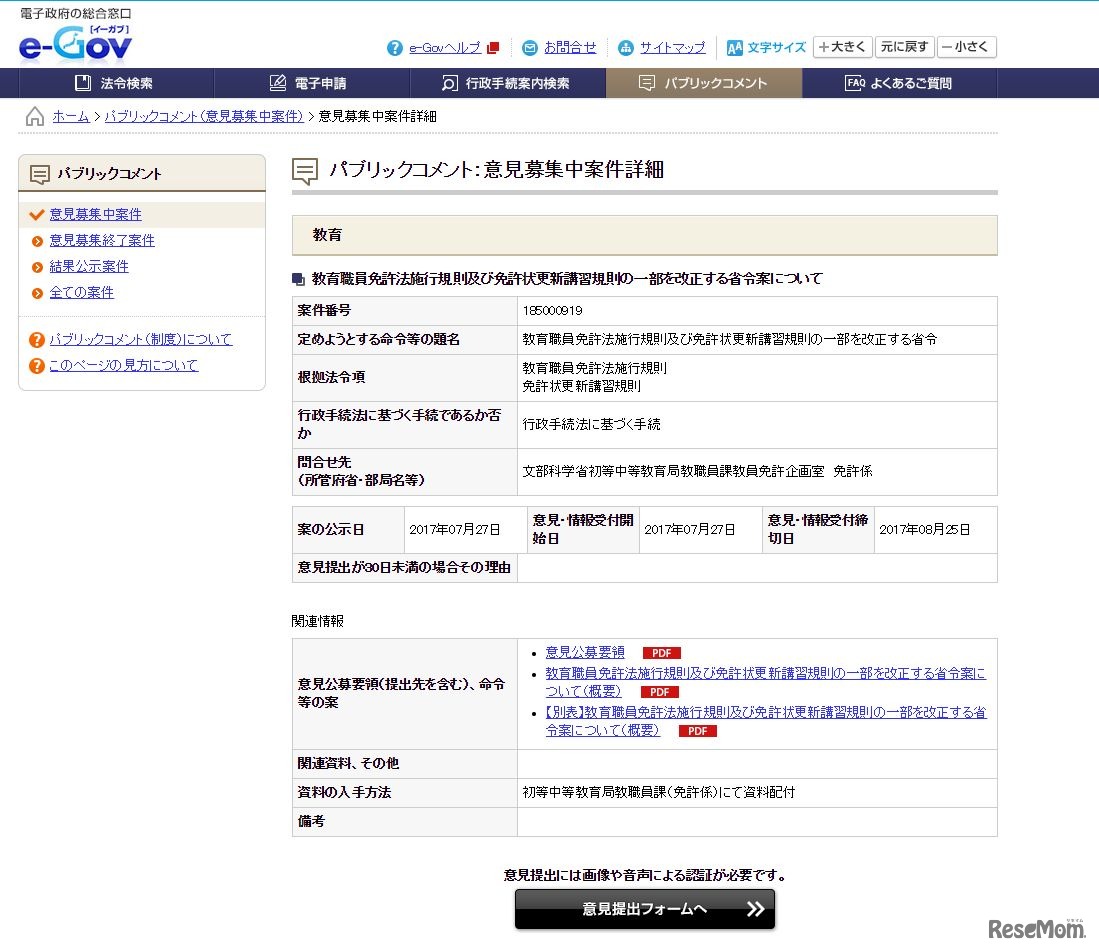1099x952 pixels.
Task: Open the 行政手続案内検索 navigation tab
Action: 508,83
